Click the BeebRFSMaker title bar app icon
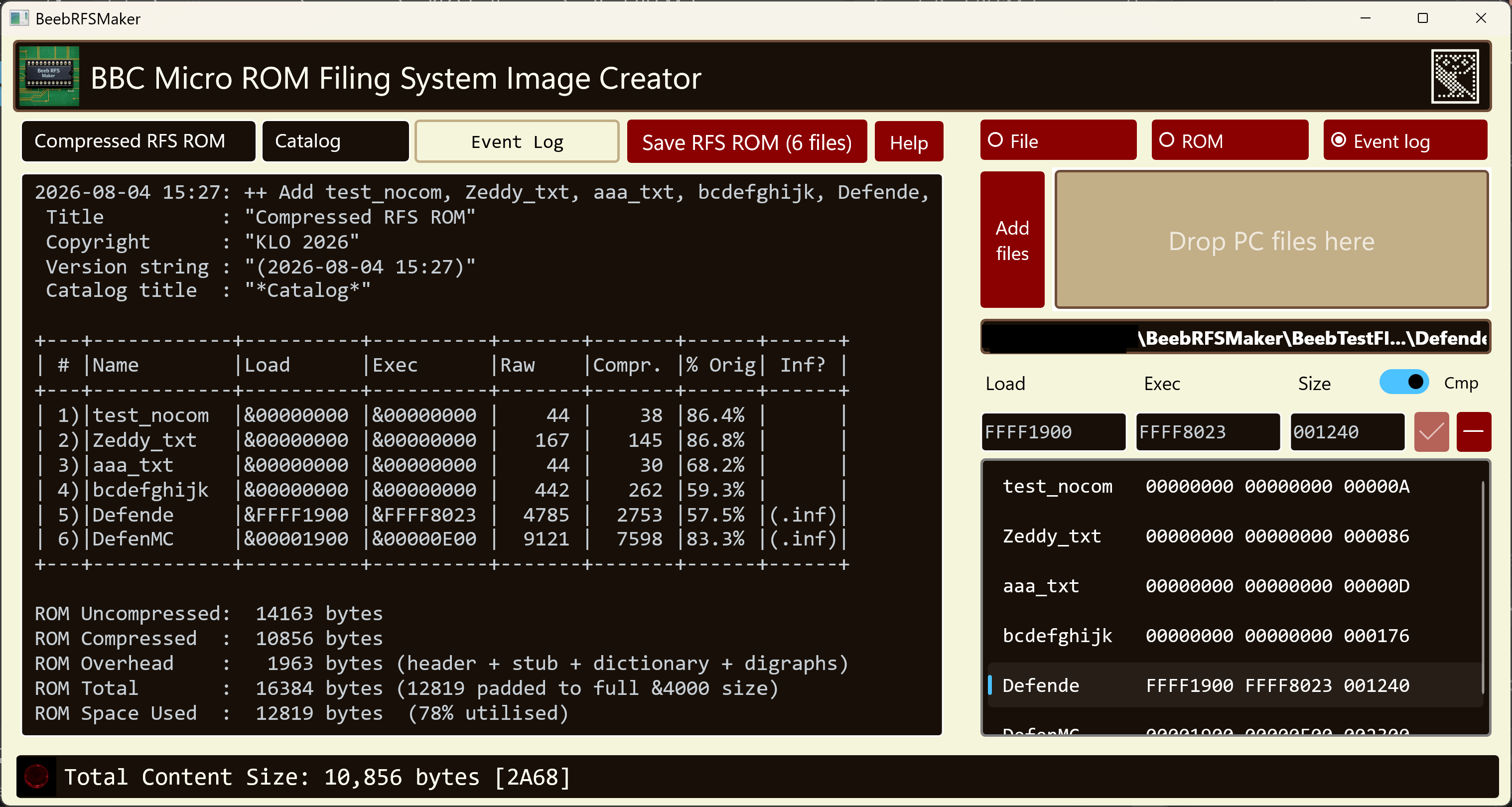 click(x=19, y=18)
